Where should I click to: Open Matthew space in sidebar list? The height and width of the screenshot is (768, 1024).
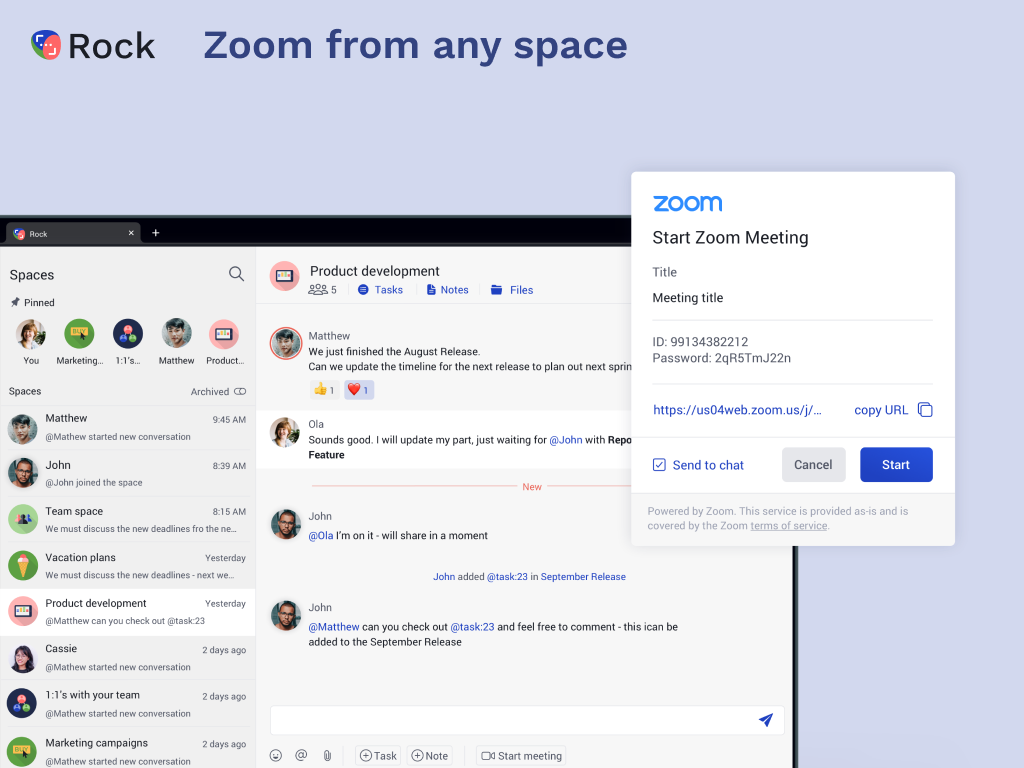(127, 428)
